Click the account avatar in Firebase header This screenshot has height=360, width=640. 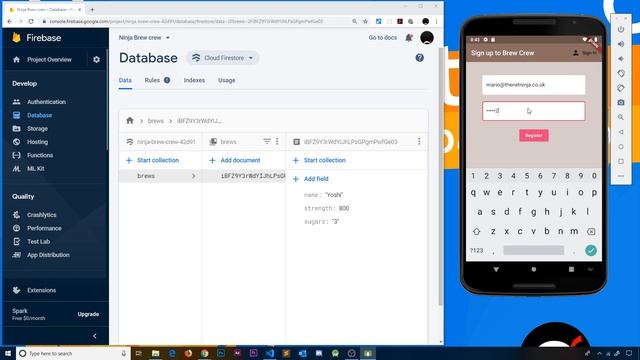coord(427,38)
